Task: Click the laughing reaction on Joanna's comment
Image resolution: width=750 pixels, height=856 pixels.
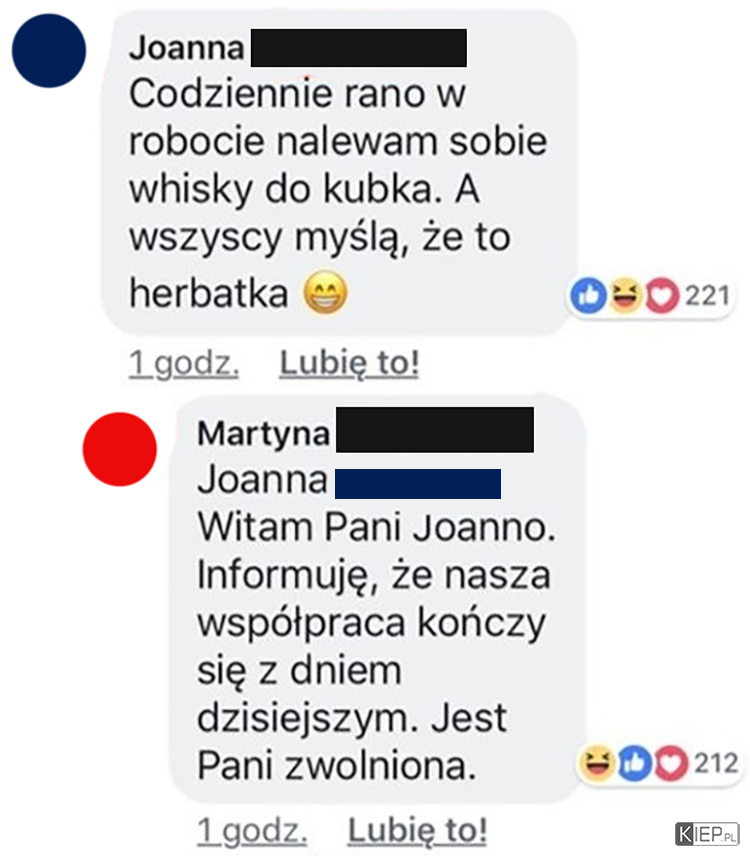Action: [x=626, y=295]
